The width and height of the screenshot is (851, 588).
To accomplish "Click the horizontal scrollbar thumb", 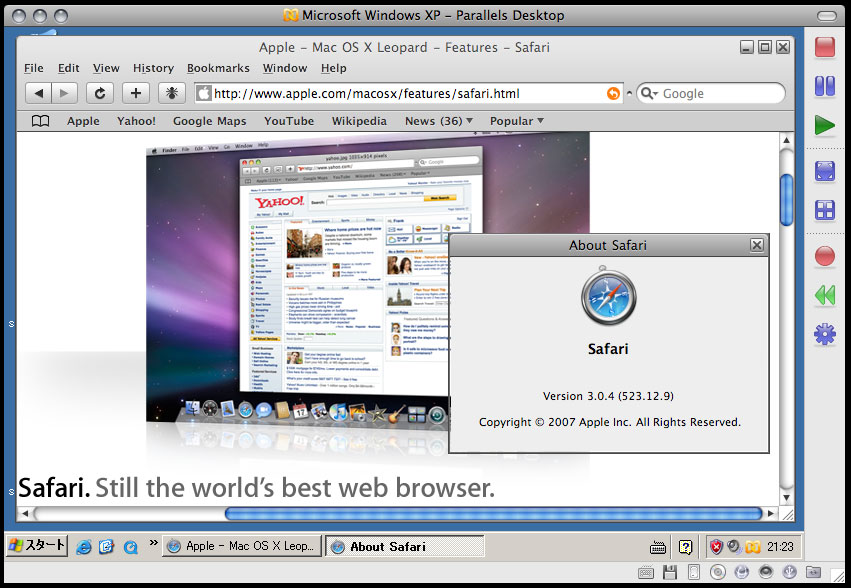I will [493, 513].
